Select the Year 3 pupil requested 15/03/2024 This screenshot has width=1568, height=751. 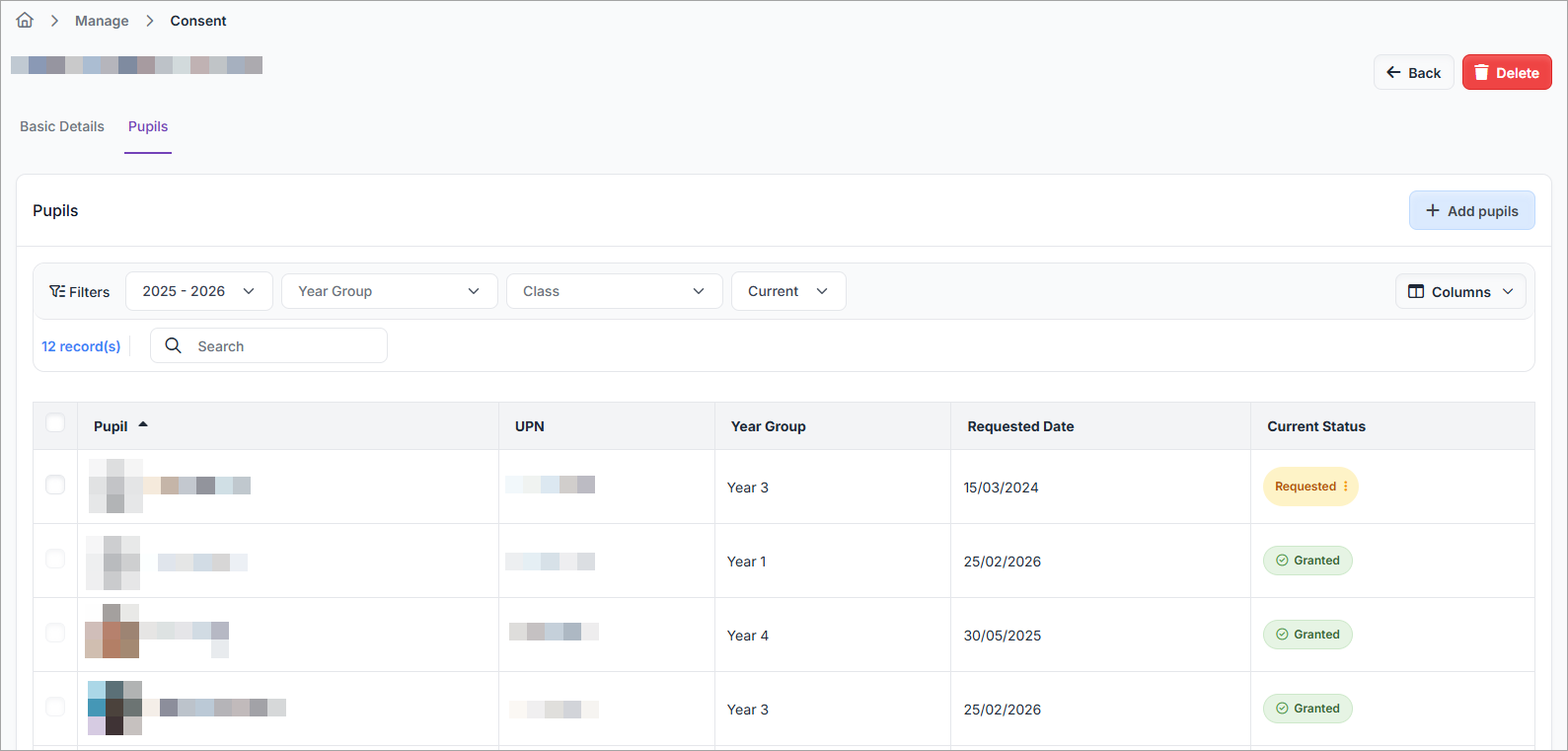(55, 485)
